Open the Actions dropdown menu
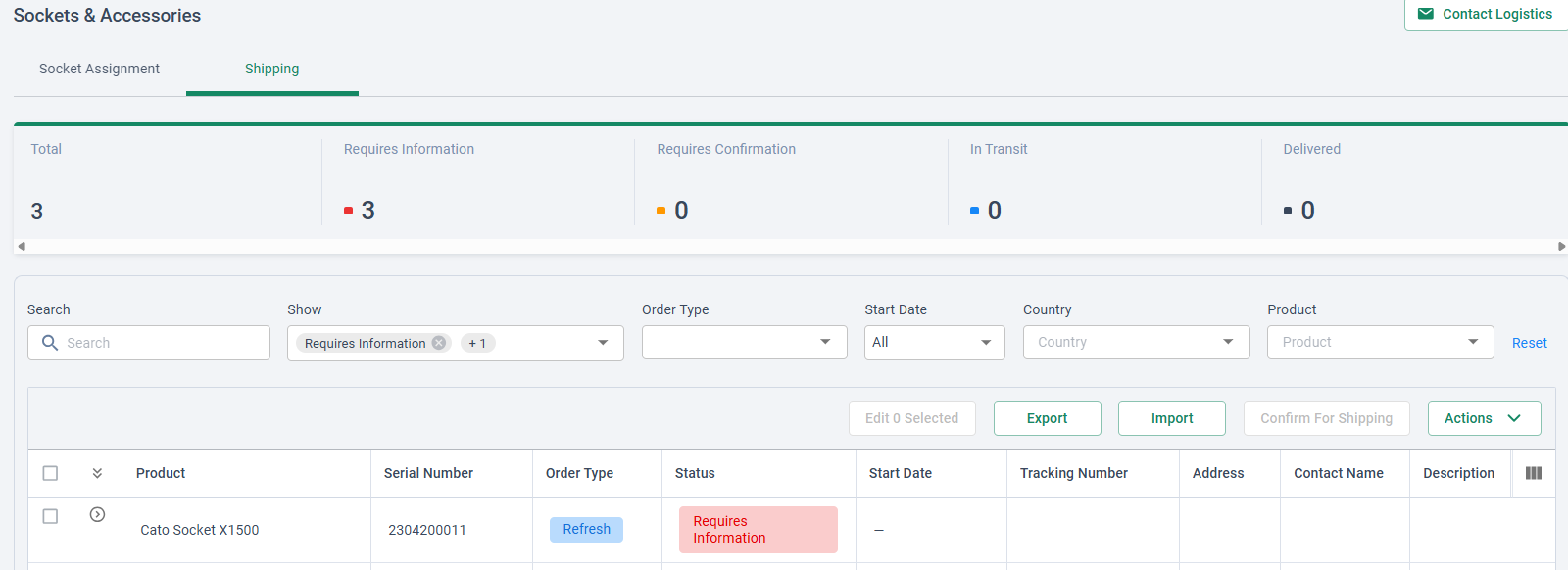The image size is (1568, 570). point(1485,418)
